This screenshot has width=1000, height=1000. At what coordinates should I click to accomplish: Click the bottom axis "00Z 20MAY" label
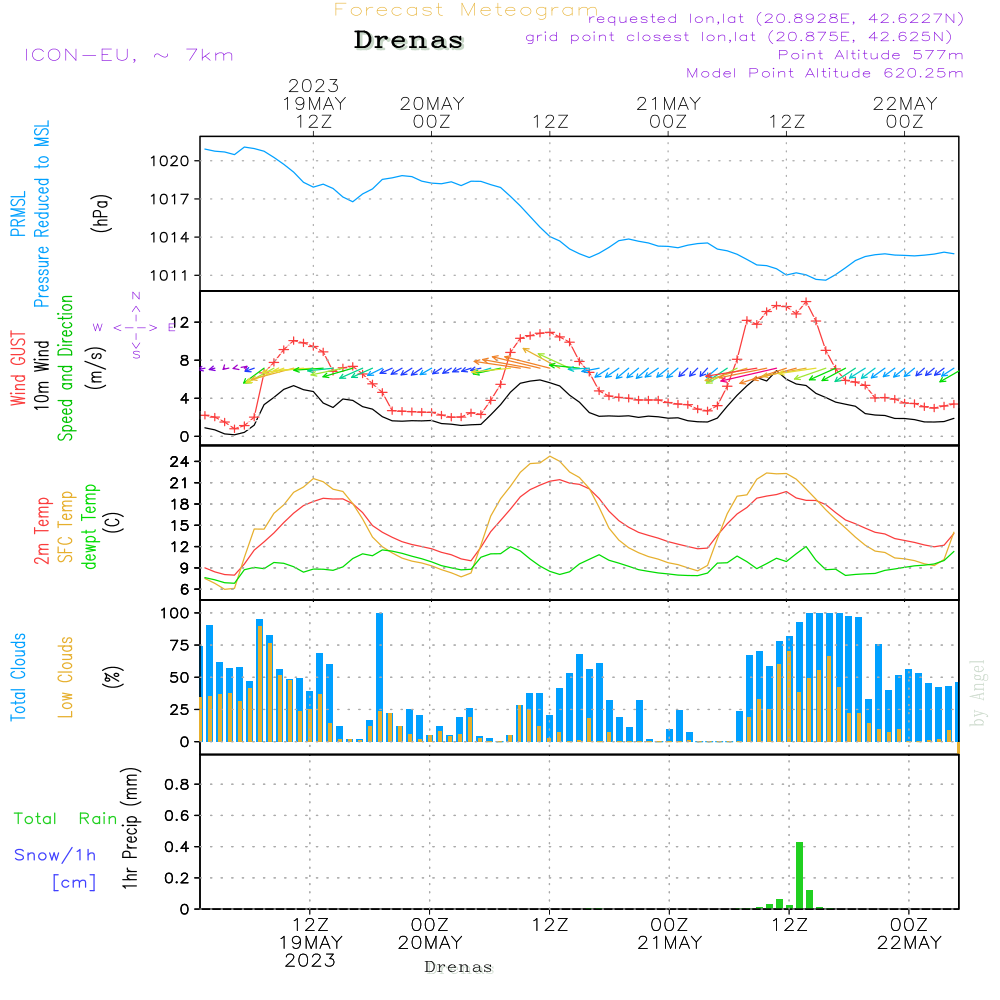pyautogui.click(x=430, y=934)
